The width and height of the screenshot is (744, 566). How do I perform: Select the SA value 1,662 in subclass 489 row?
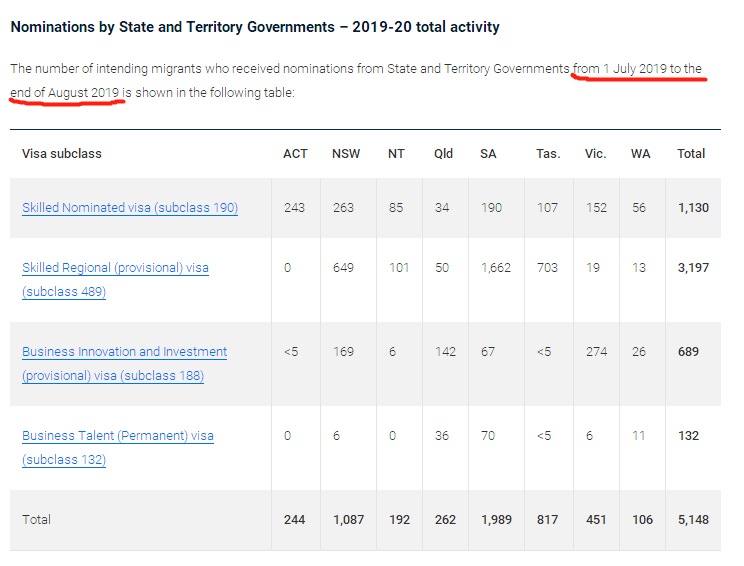(x=497, y=268)
